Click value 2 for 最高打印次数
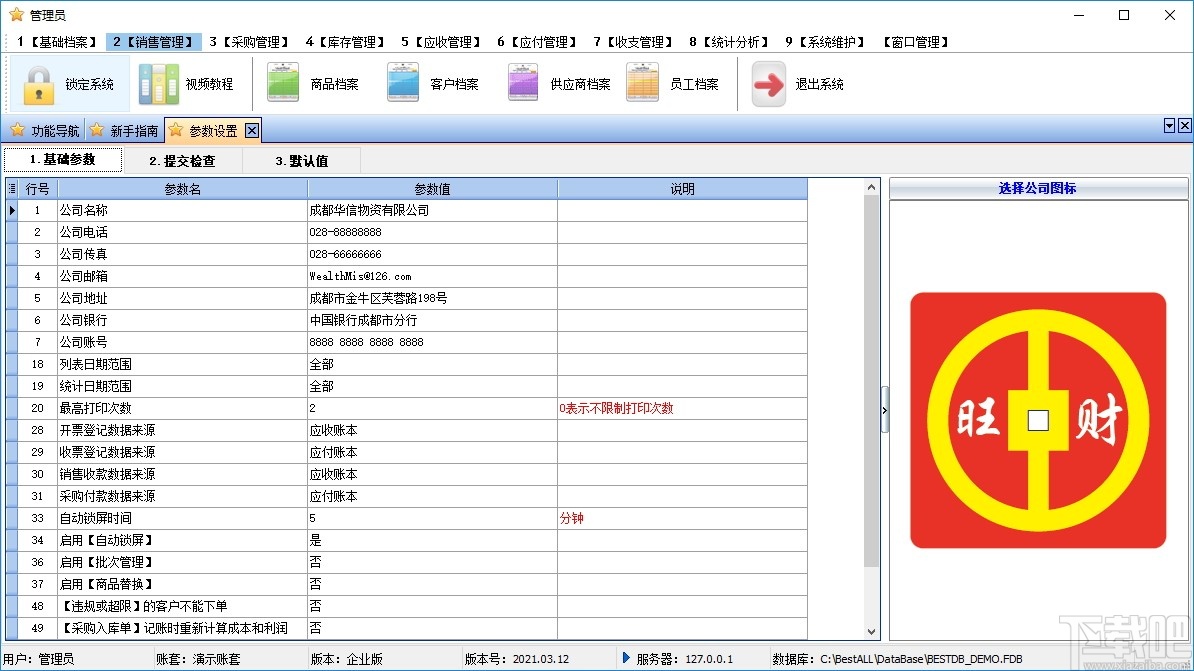1194x671 pixels. click(x=433, y=409)
